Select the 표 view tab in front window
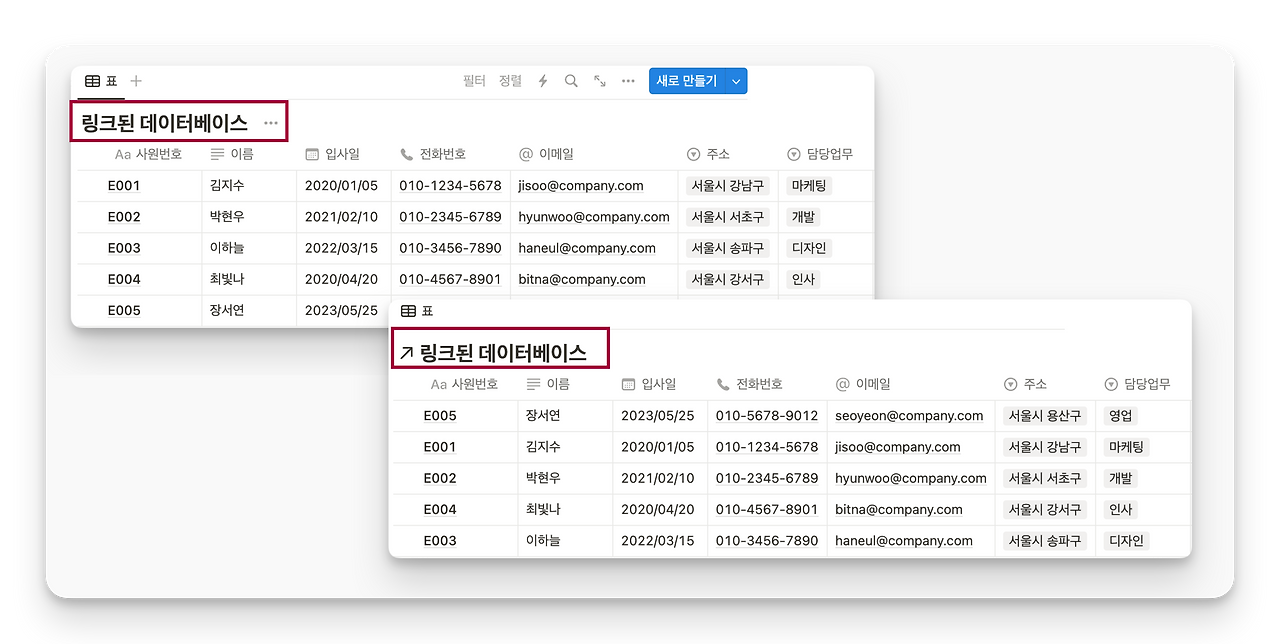The image size is (1280, 644). coord(417,311)
